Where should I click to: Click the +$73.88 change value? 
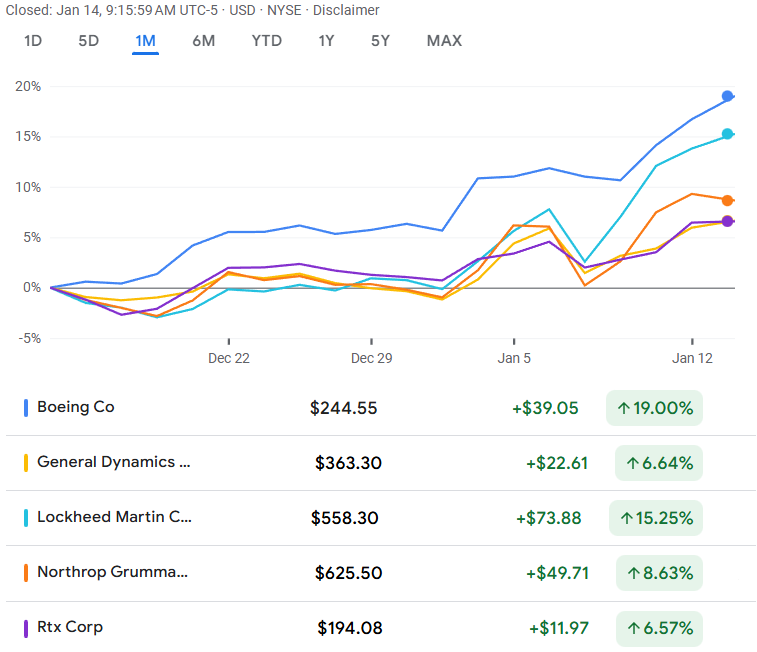[x=548, y=518]
